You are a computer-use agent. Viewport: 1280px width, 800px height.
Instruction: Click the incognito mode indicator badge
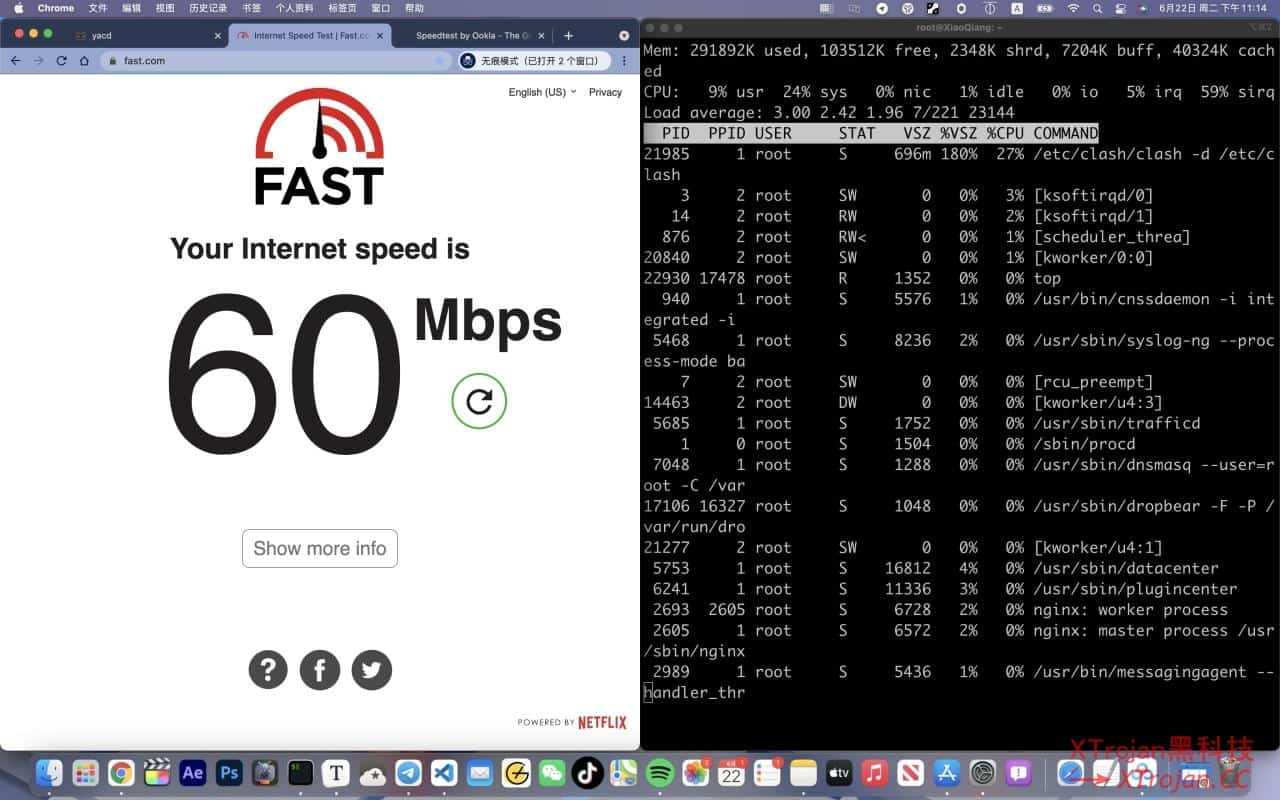tap(533, 61)
